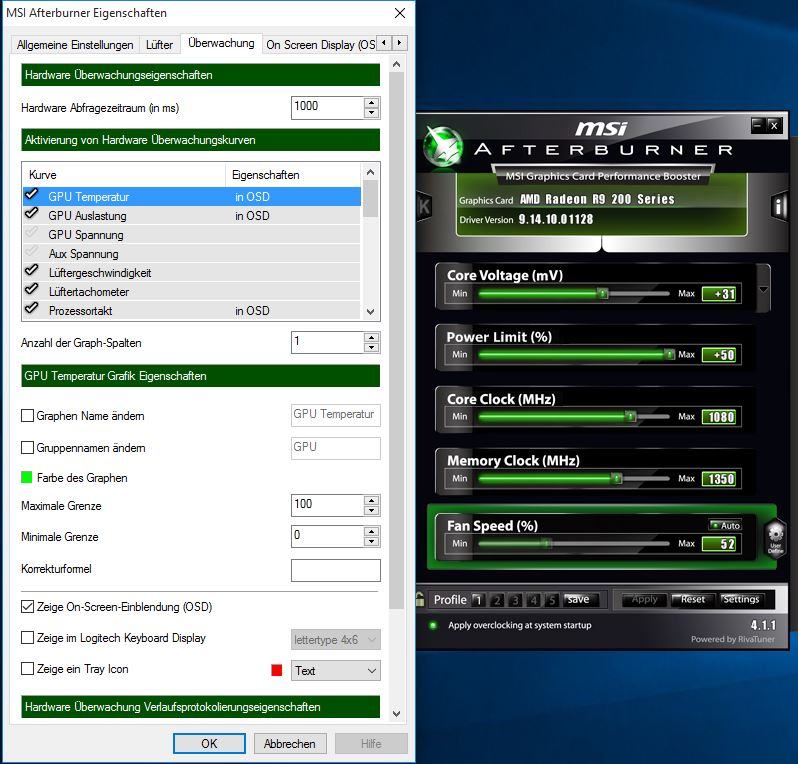Close the MSI Afterburner skin window
This screenshot has width=798, height=764.
pyautogui.click(x=774, y=125)
